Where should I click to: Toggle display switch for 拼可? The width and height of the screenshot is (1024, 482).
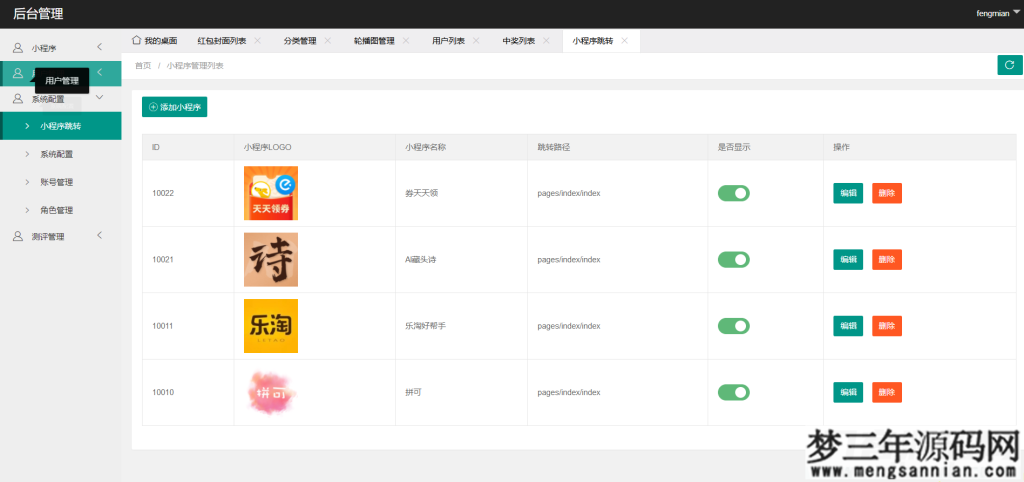[733, 392]
